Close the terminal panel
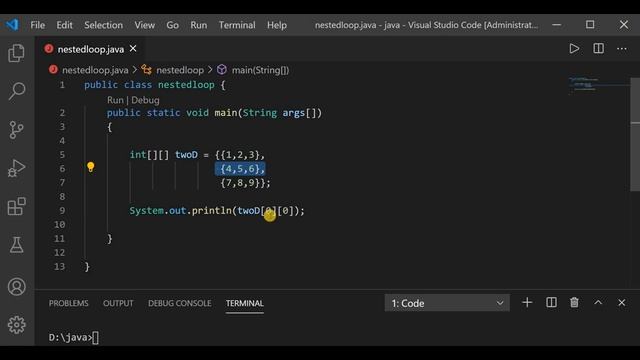 coord(622,302)
